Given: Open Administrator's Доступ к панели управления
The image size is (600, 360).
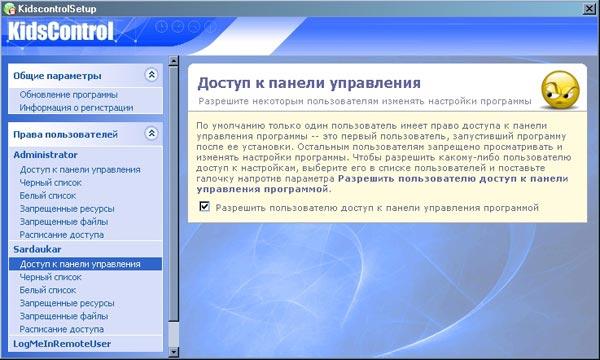Looking at the screenshot, I should tap(80, 169).
